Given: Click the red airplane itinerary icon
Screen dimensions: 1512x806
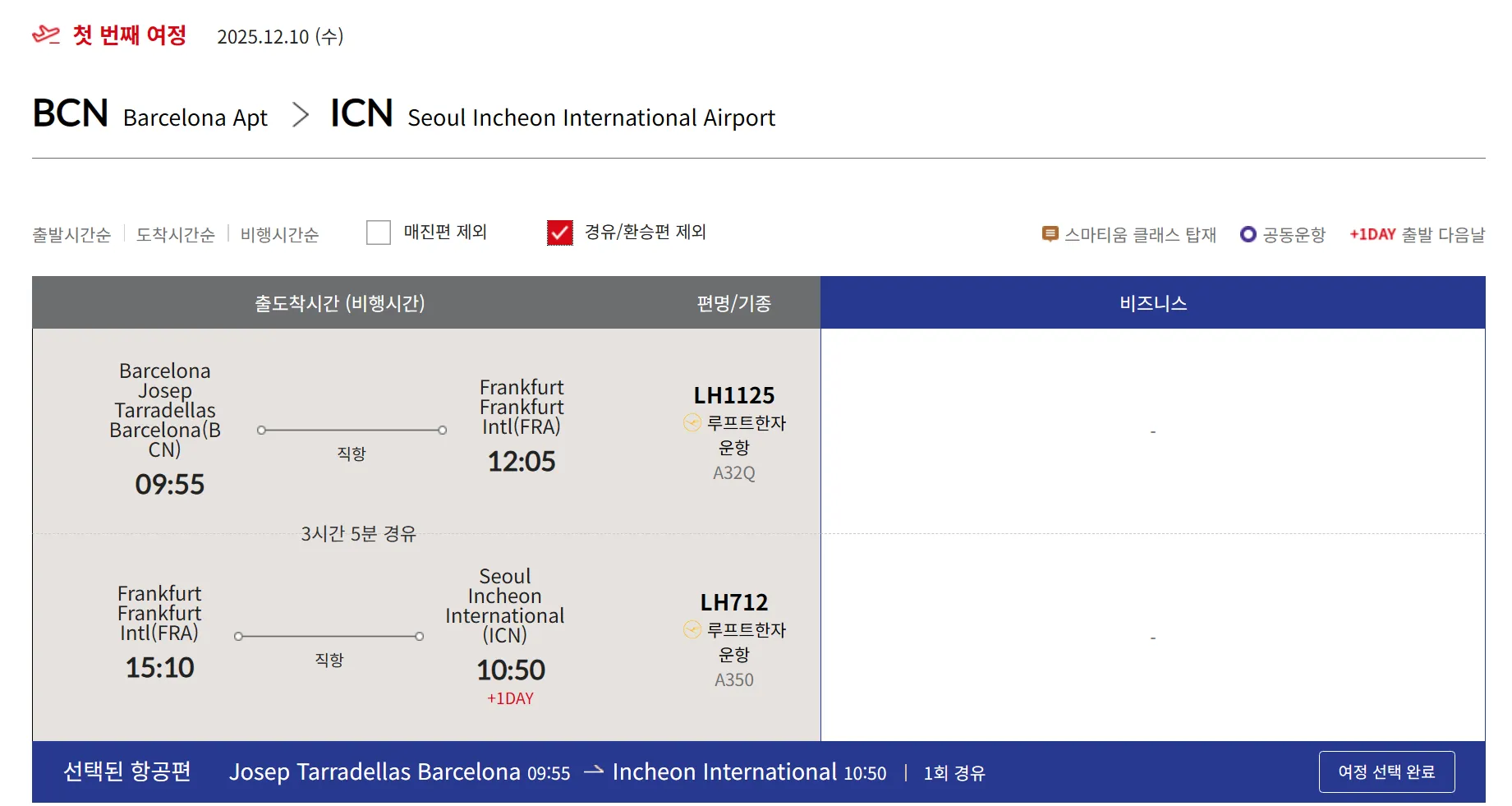Looking at the screenshot, I should tap(46, 35).
